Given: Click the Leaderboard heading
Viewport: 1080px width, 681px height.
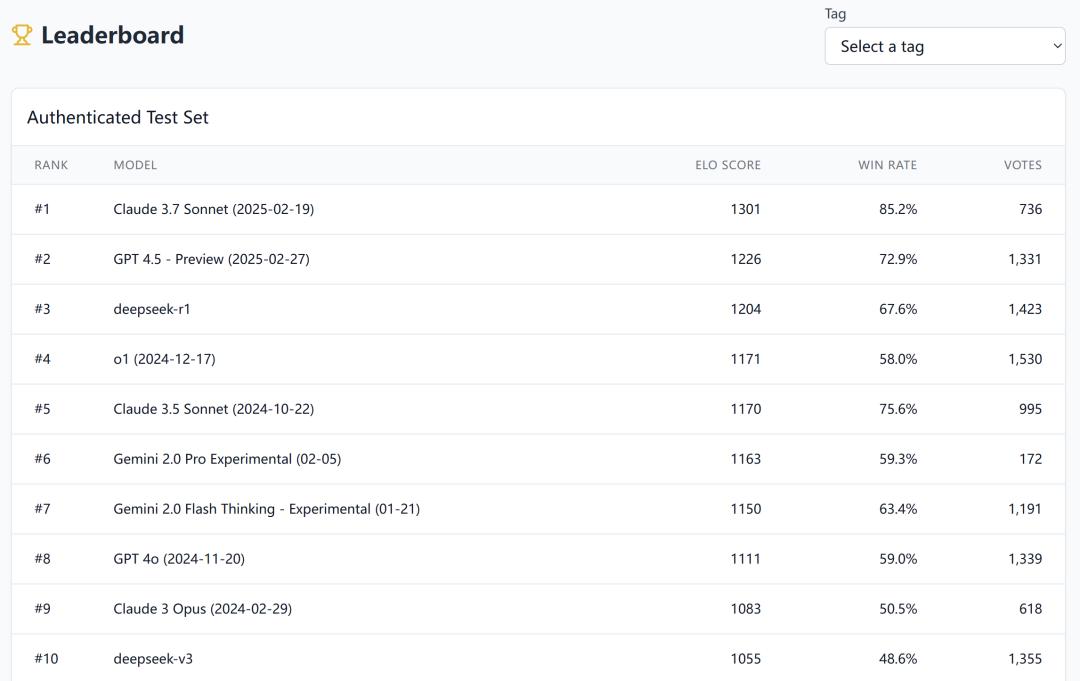Looking at the screenshot, I should pos(112,35).
